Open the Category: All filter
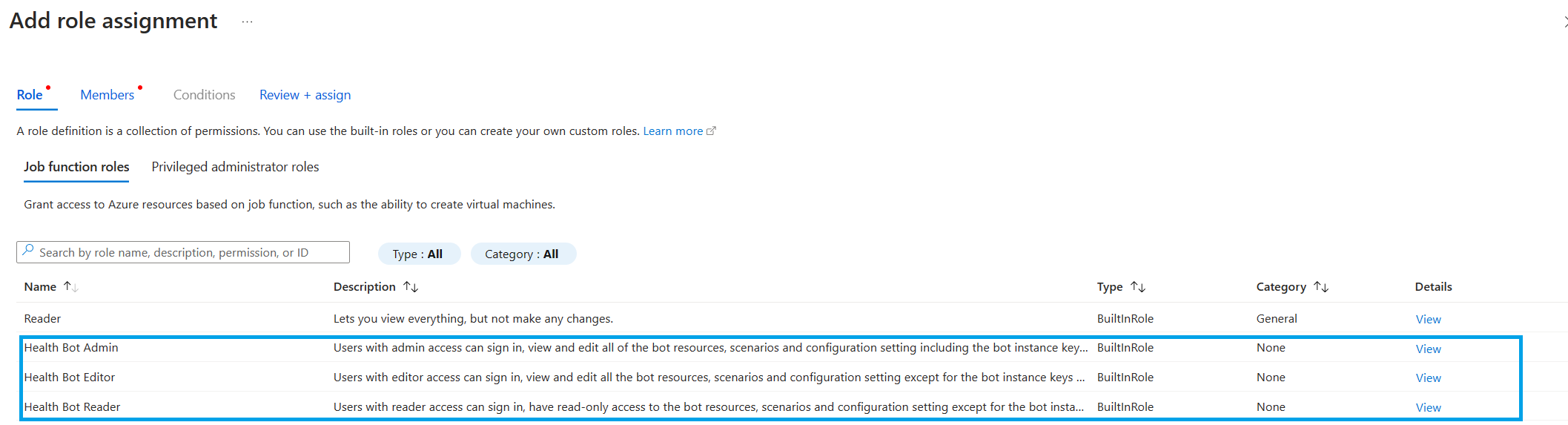Screen dimensions: 1568x425 (523, 254)
